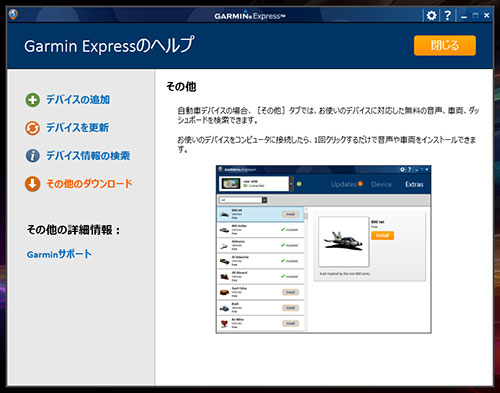Click the その他 heading text
This screenshot has width=500, height=393.
(181, 87)
